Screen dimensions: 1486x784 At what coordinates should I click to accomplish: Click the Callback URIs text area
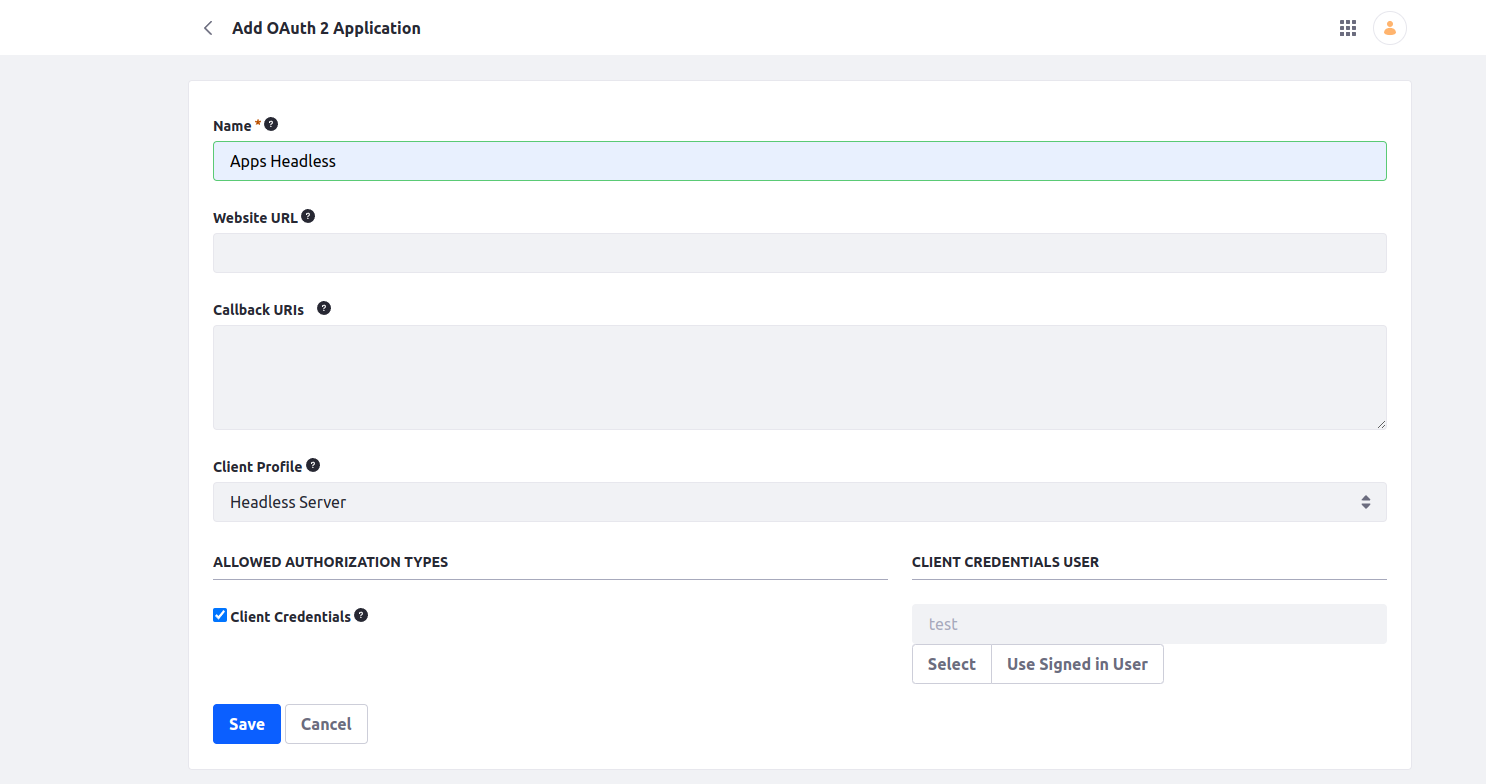[x=800, y=377]
